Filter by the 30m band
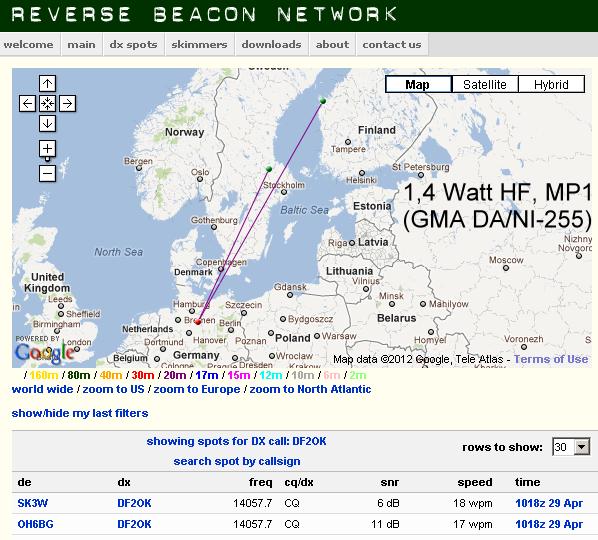This screenshot has height=540, width=598. (x=143, y=375)
